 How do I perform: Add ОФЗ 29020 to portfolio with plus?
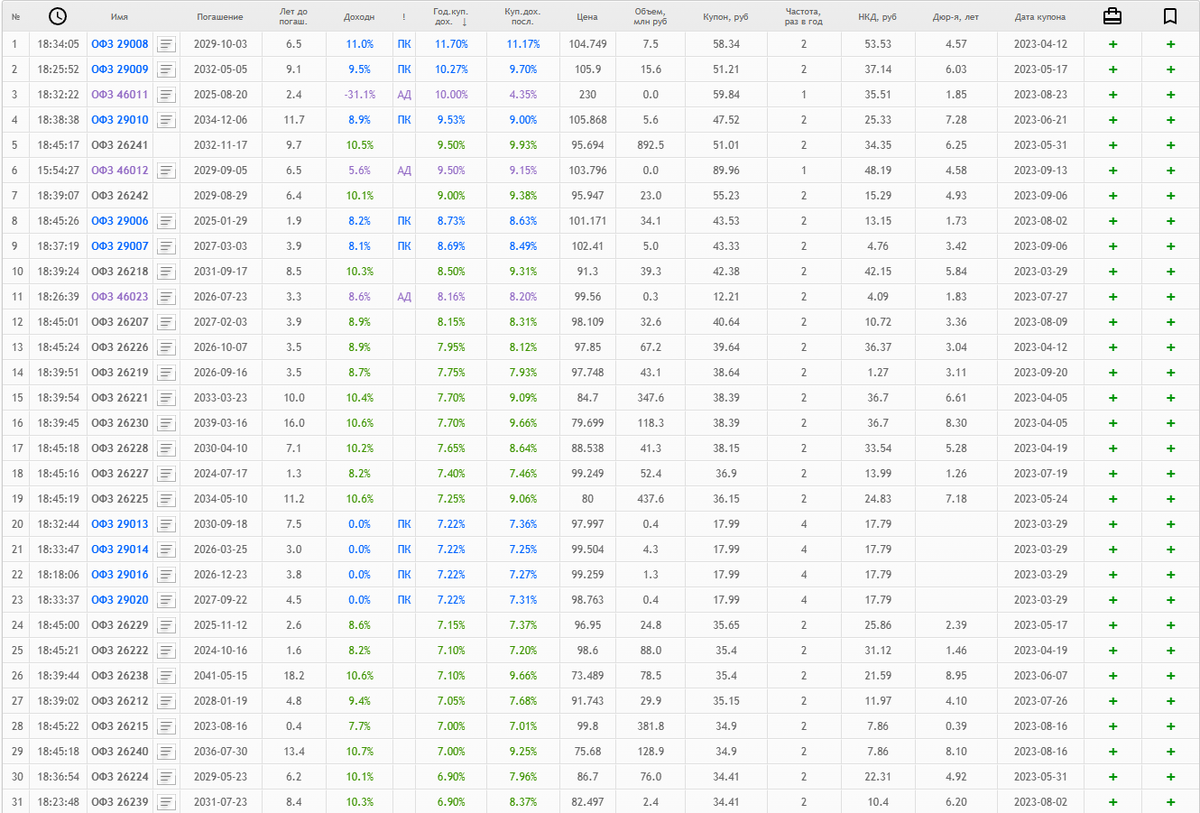tap(1111, 600)
